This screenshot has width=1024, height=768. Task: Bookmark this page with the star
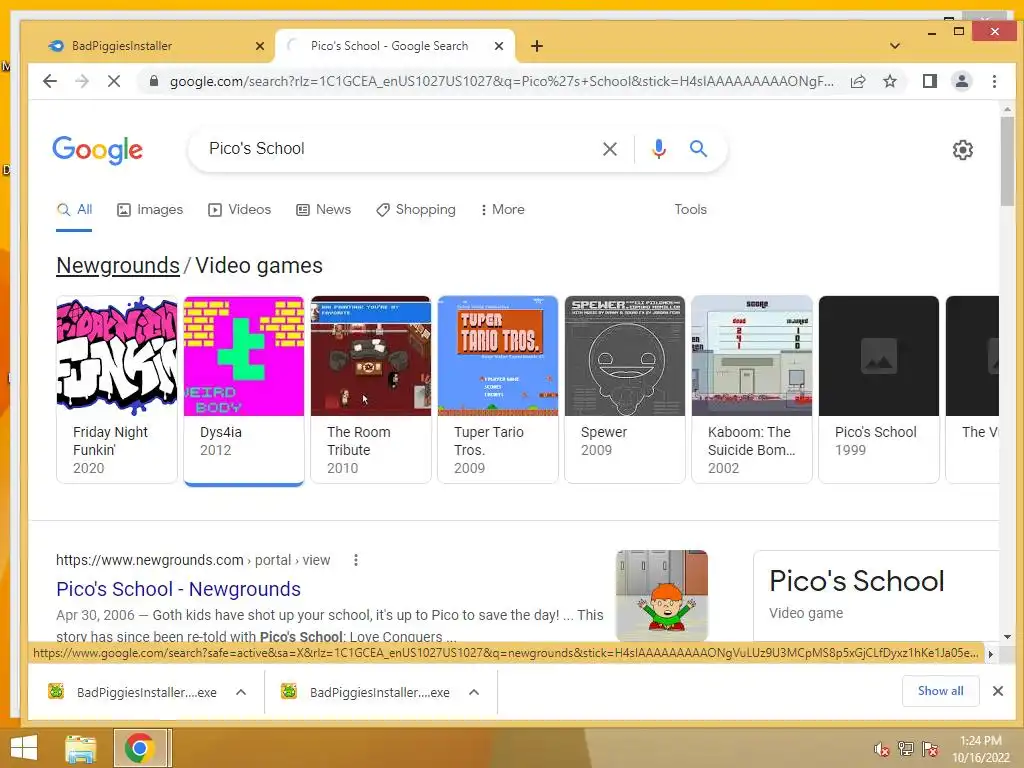click(889, 81)
